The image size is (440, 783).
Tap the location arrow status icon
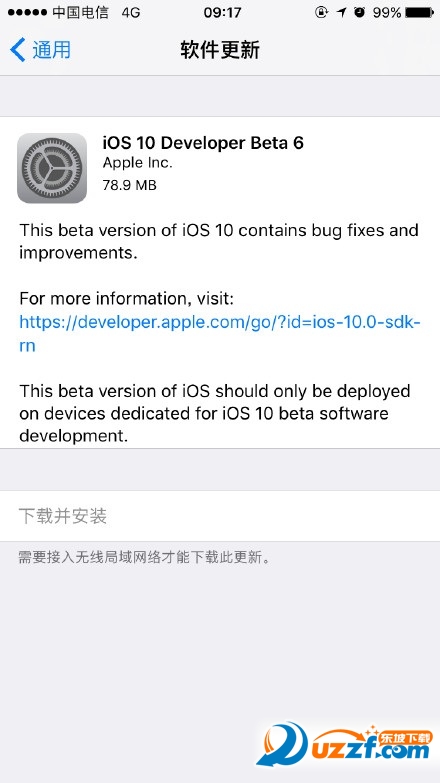coord(342,12)
